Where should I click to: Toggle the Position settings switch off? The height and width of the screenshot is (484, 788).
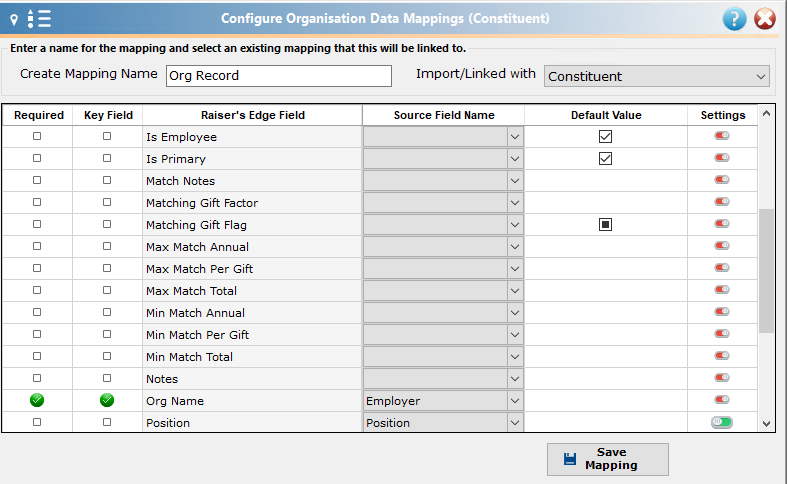[722, 422]
